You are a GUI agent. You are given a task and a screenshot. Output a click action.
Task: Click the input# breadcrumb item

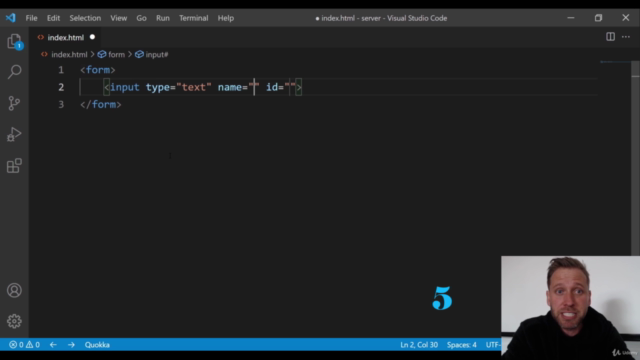tap(157, 54)
